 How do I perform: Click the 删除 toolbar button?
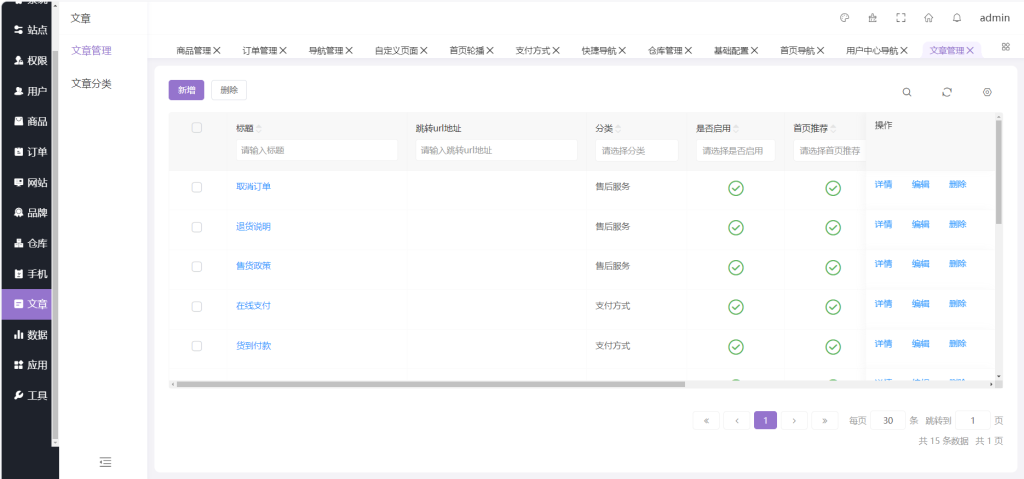coord(229,90)
